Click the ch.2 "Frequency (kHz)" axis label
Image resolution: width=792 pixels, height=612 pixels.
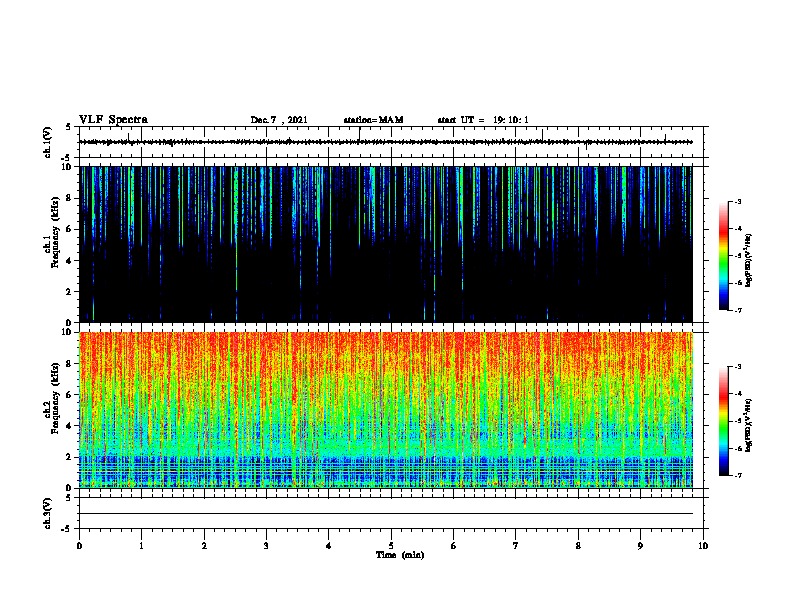[x=55, y=398]
